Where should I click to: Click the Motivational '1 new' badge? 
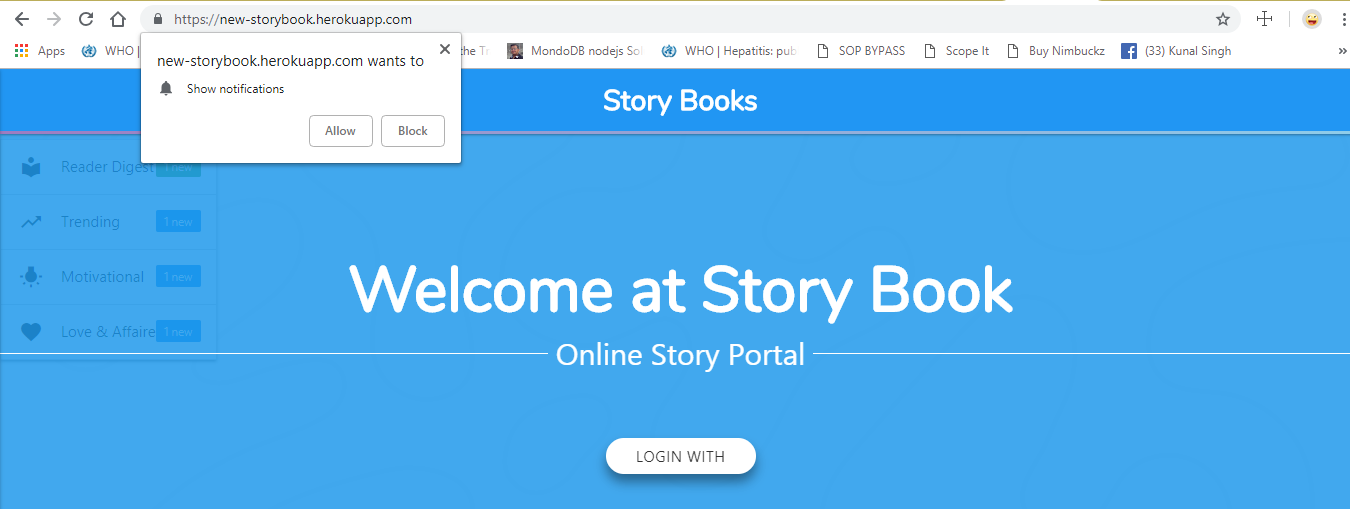[178, 277]
